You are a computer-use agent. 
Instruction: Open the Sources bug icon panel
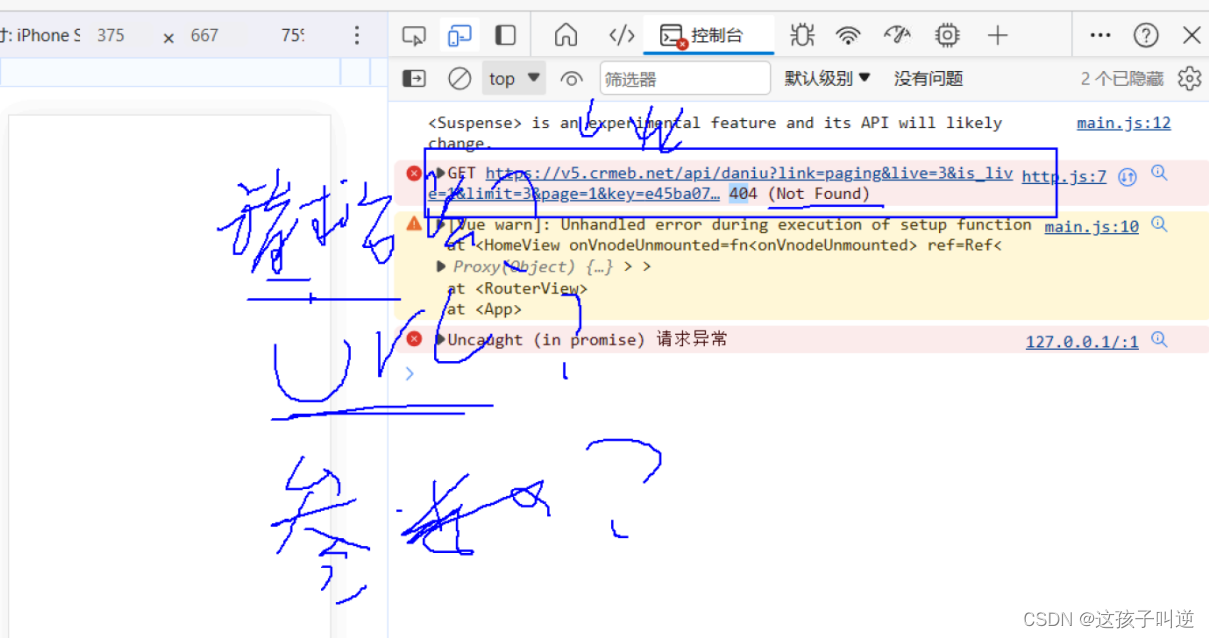tap(801, 36)
